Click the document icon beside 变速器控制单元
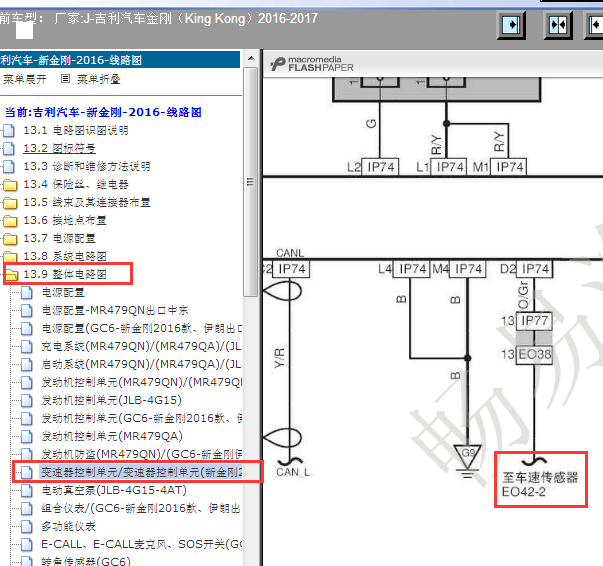This screenshot has height=566, width=603. tap(27, 472)
